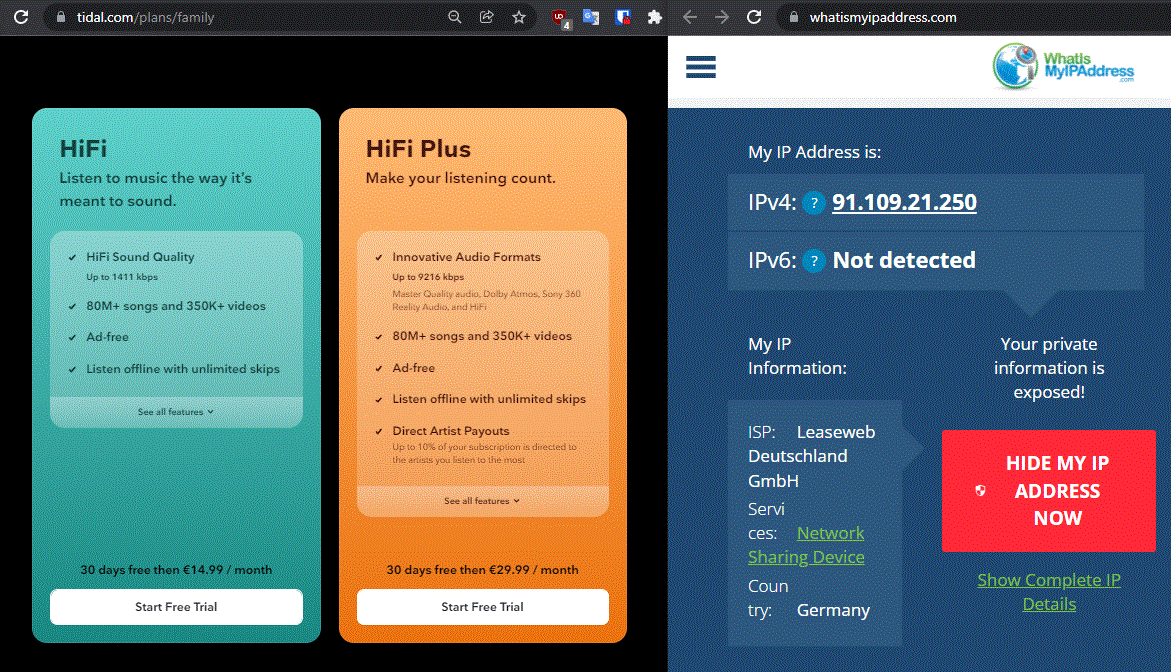Reload the whatismyipaddress.com page
This screenshot has width=1171, height=672.
click(x=754, y=17)
